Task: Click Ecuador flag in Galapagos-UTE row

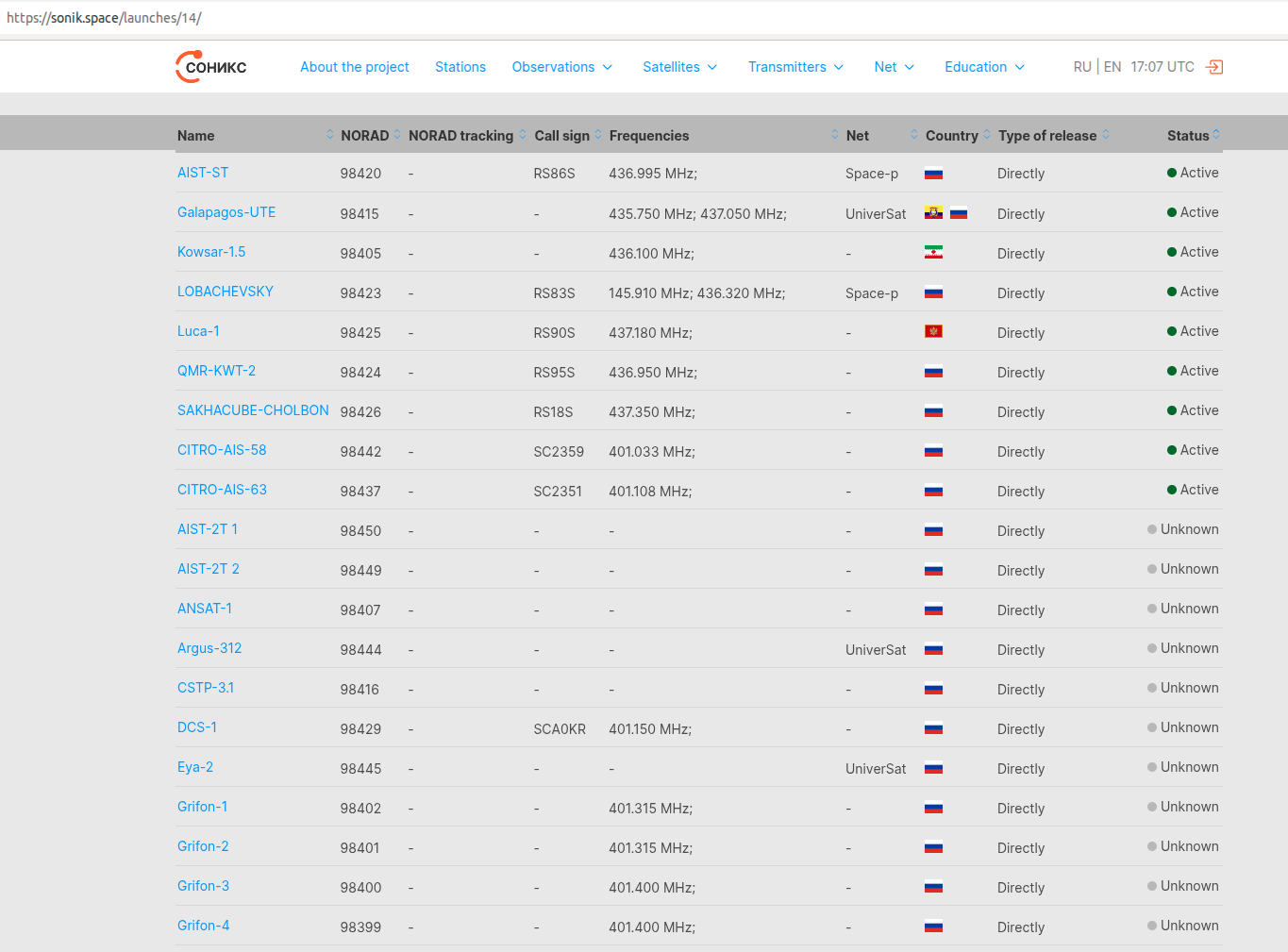Action: (x=933, y=213)
